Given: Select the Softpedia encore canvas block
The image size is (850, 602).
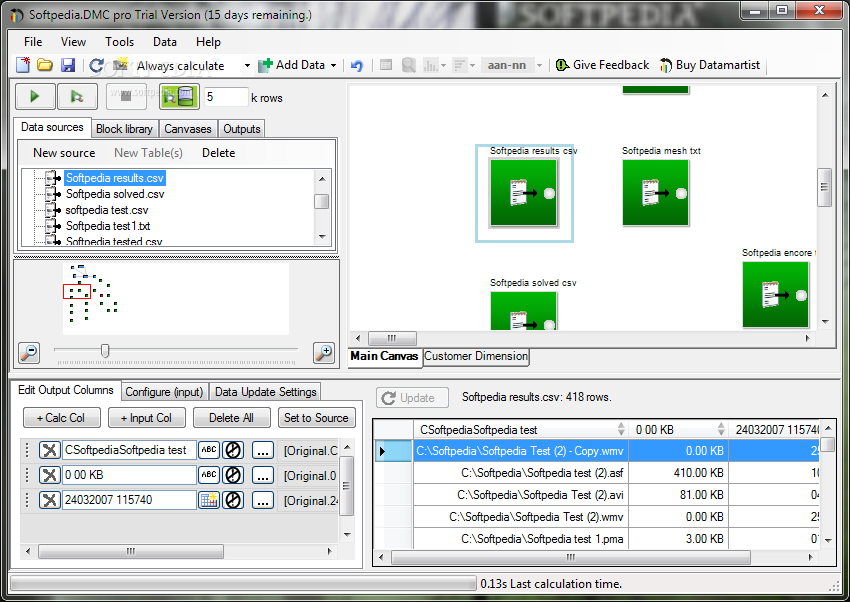Looking at the screenshot, I should 776,295.
